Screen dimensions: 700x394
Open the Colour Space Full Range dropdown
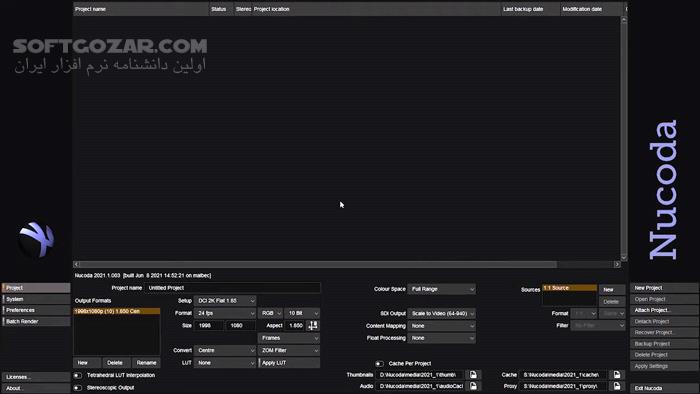[442, 289]
